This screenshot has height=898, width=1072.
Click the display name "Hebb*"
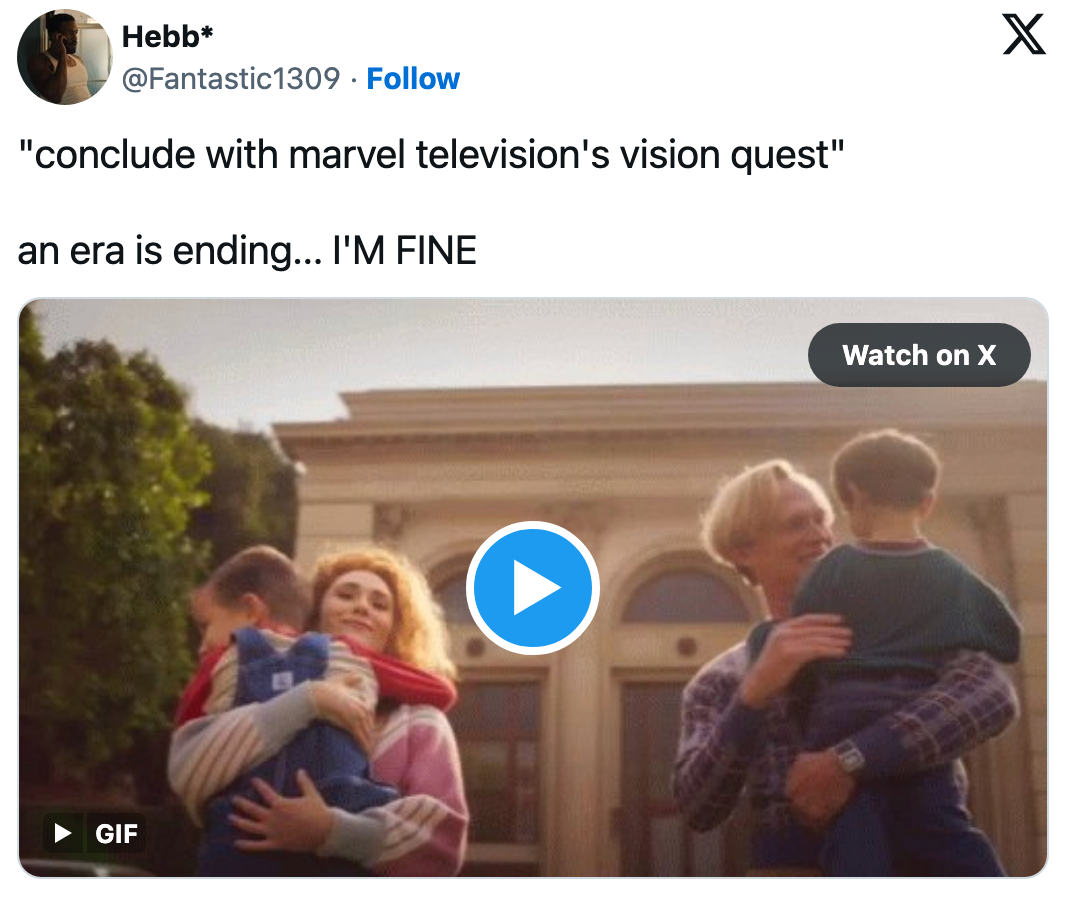coord(167,37)
